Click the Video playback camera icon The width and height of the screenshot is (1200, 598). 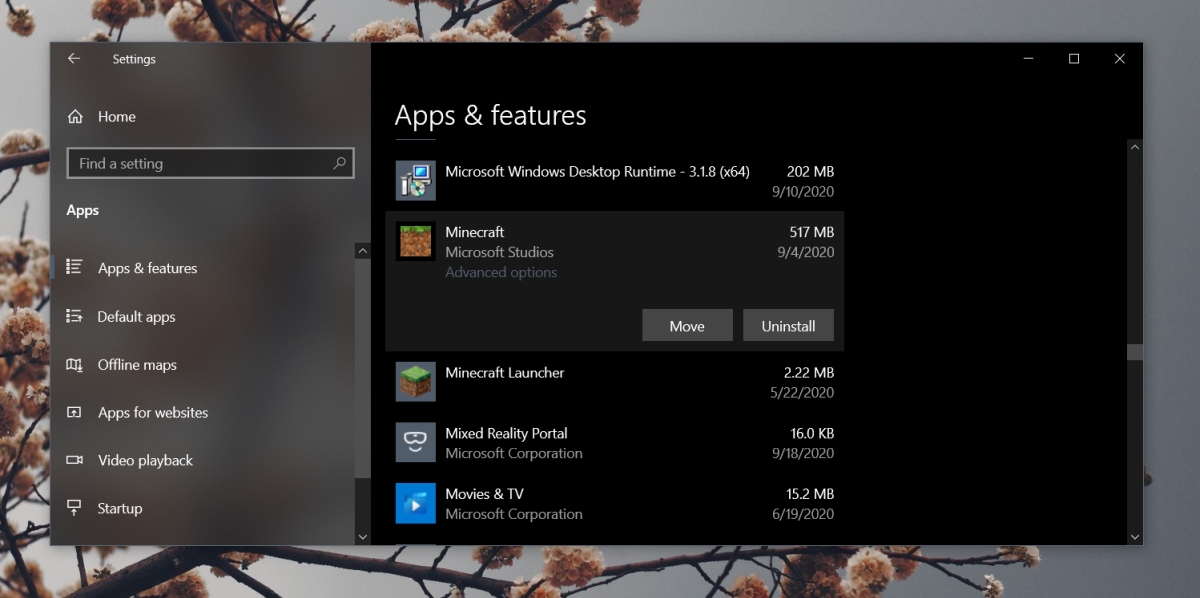tap(74, 460)
